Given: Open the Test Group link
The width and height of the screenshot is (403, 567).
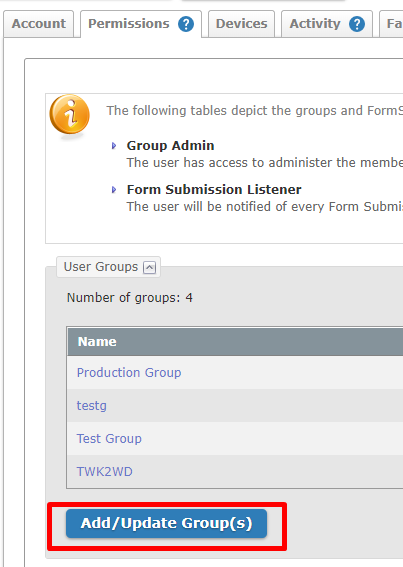Looking at the screenshot, I should pyautogui.click(x=109, y=439).
